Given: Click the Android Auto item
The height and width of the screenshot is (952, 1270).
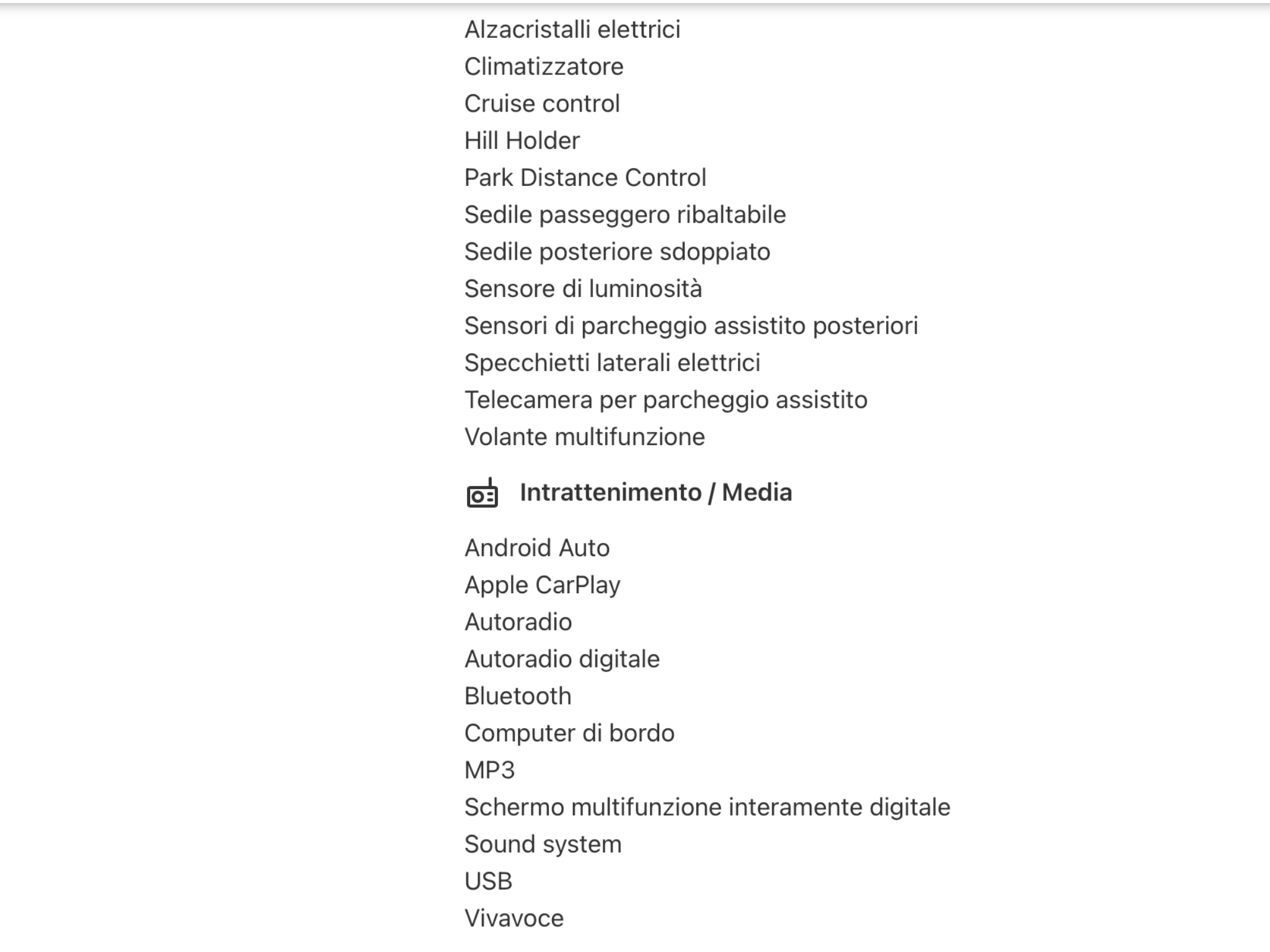Looking at the screenshot, I should click(x=536, y=549).
